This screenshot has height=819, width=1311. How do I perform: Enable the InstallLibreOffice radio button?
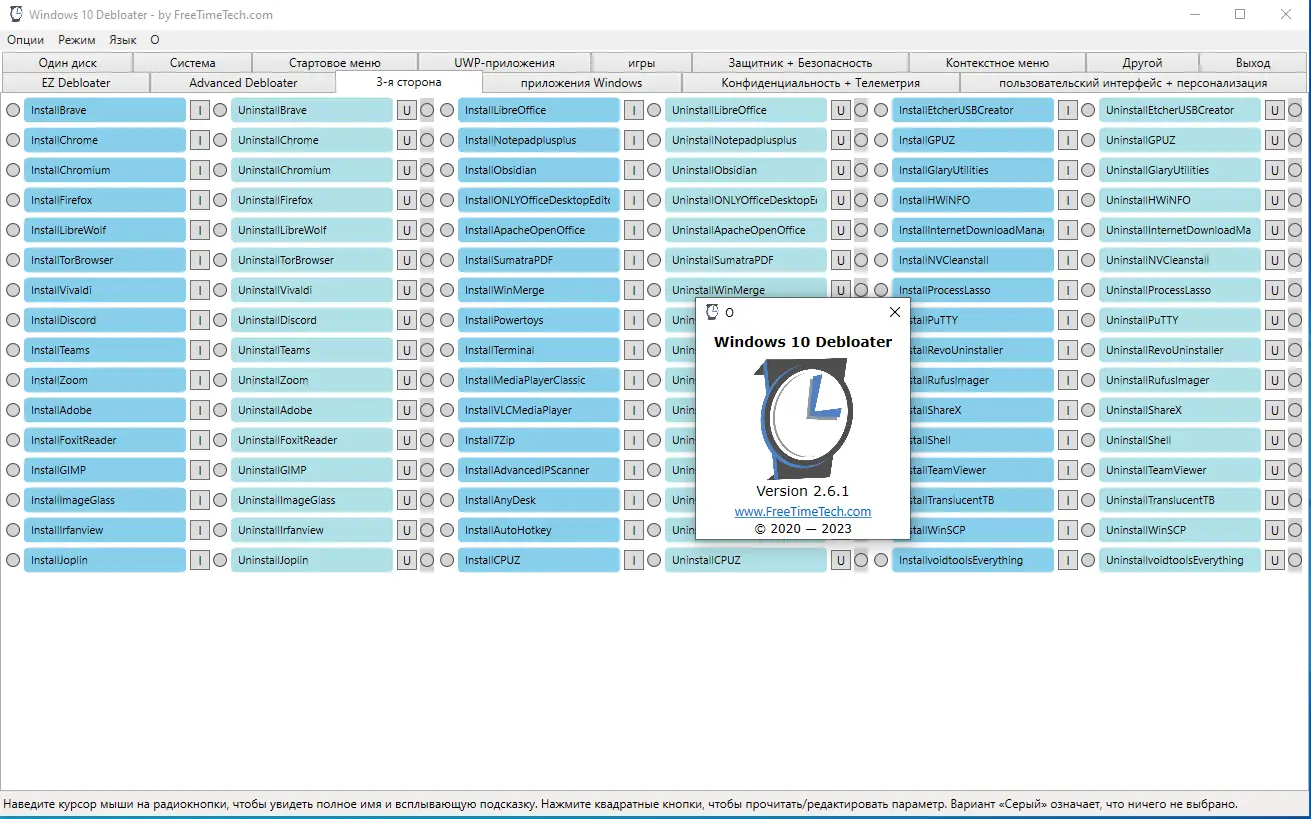(x=447, y=110)
